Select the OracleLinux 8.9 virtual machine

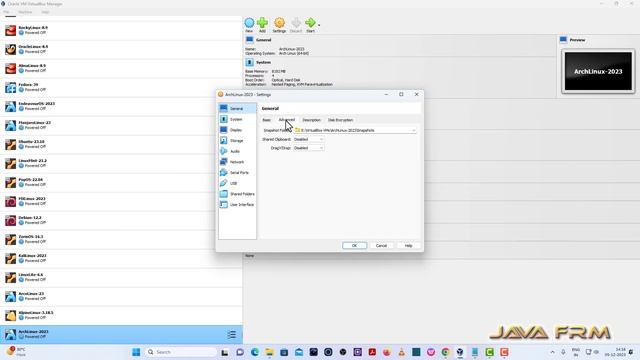click(x=121, y=49)
